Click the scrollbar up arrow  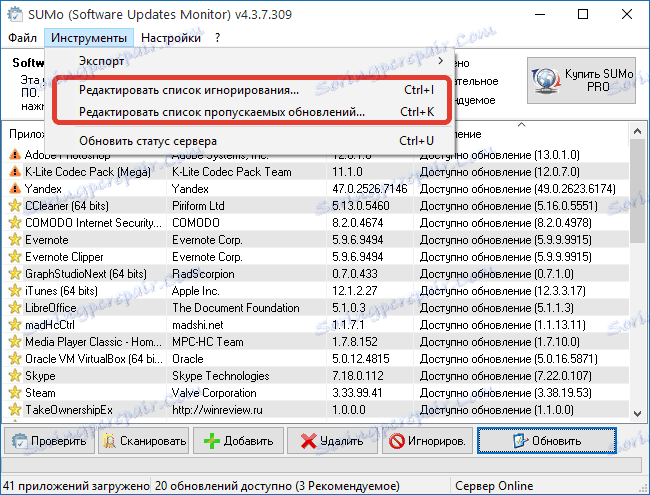(638, 131)
